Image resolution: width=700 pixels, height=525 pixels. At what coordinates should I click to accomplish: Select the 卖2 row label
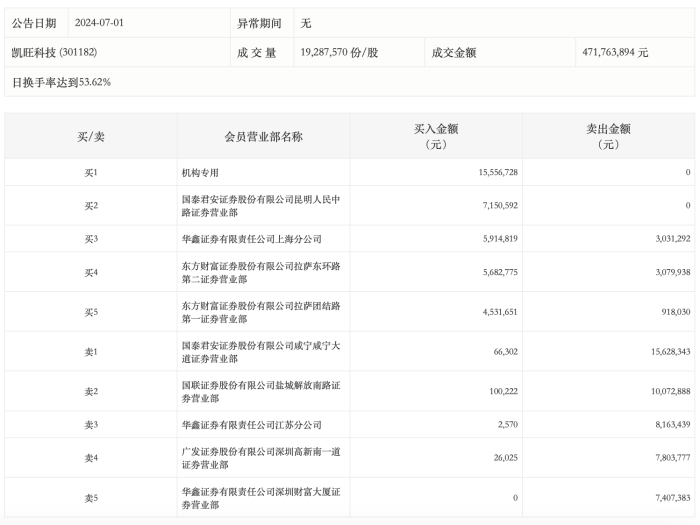click(x=91, y=392)
